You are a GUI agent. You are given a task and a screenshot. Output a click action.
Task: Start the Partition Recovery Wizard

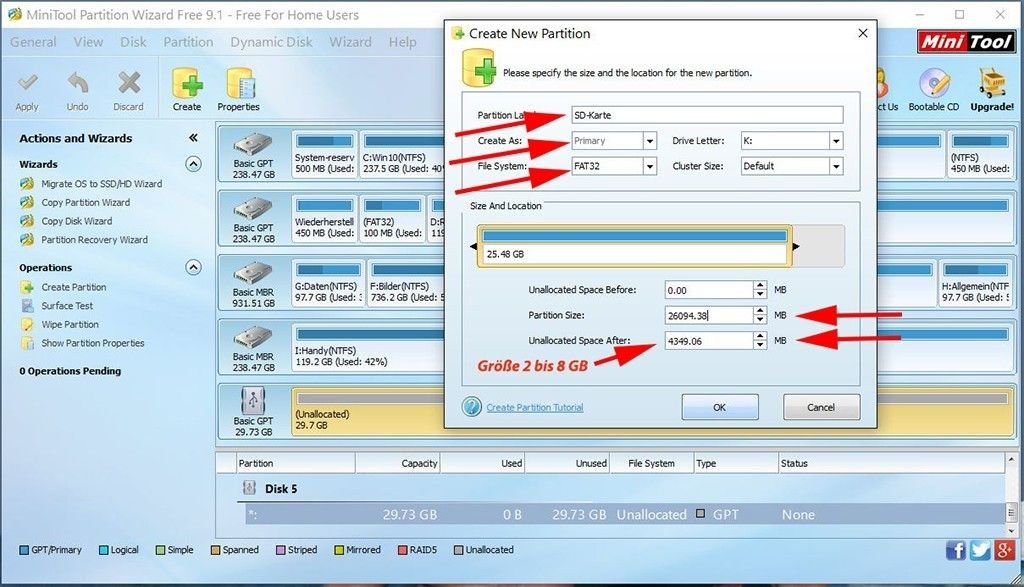click(x=94, y=240)
